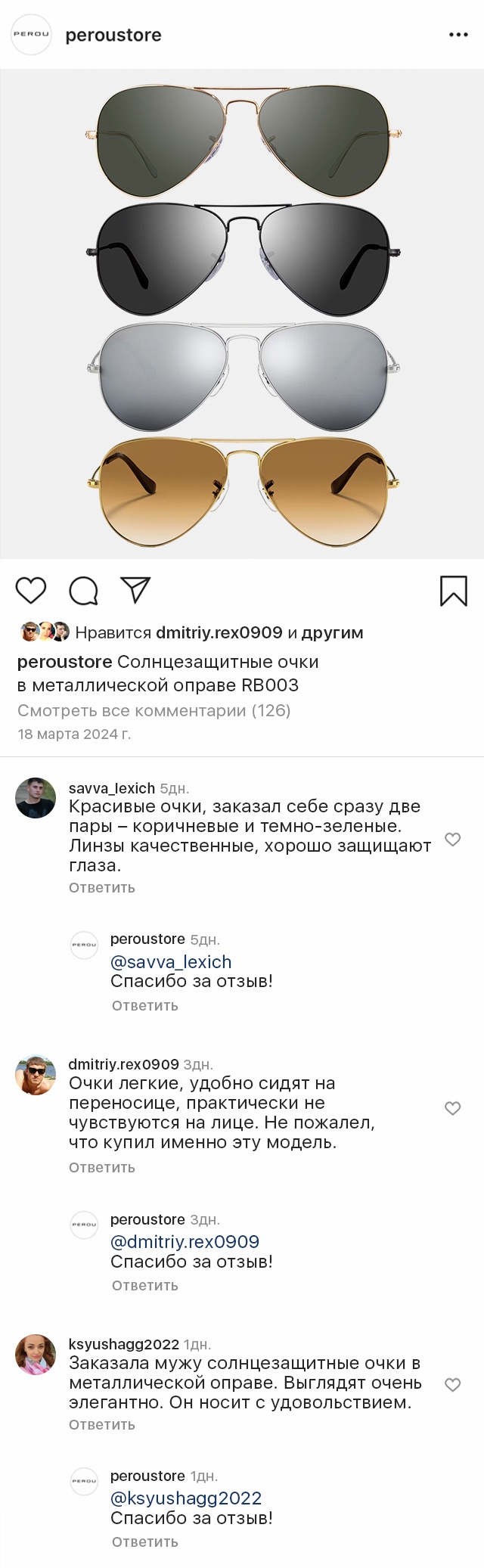This screenshot has height=1568, width=484.
Task: Like the post with heart icon
Action: pyautogui.click(x=31, y=590)
